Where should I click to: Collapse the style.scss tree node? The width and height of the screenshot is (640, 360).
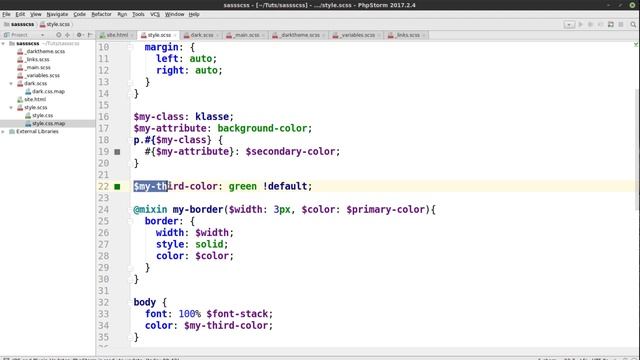pos(11,107)
